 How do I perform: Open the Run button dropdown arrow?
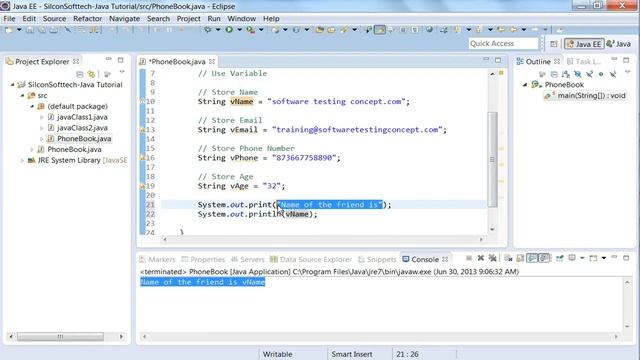click(240, 30)
